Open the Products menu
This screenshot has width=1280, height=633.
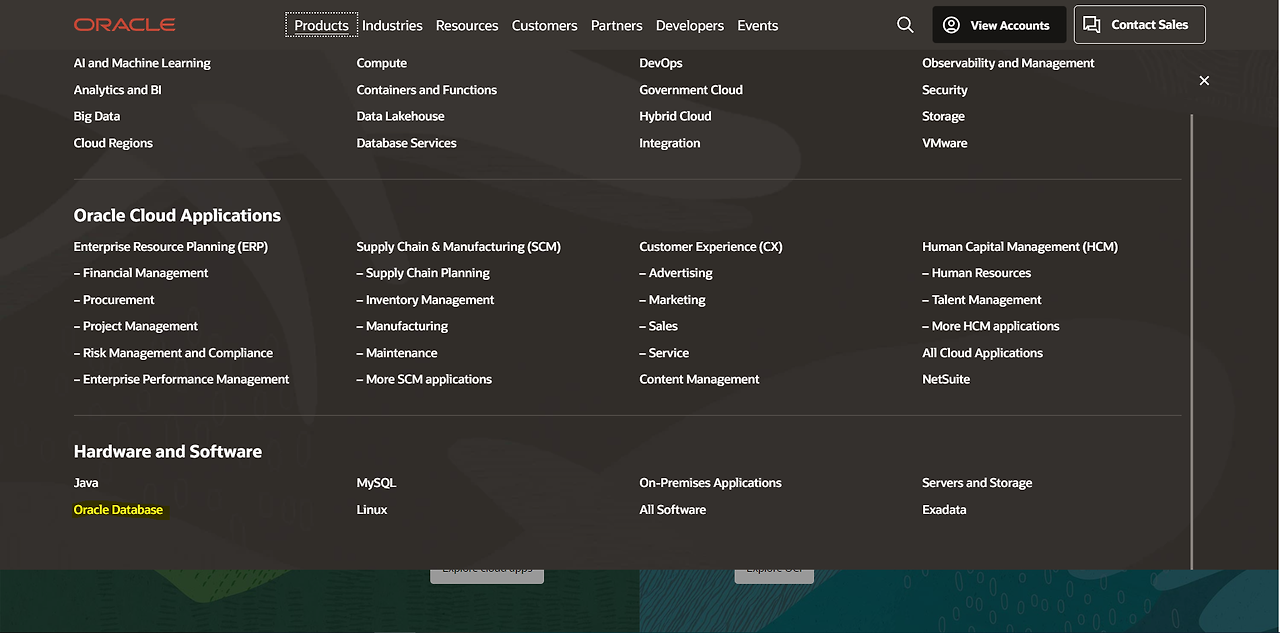[x=322, y=25]
